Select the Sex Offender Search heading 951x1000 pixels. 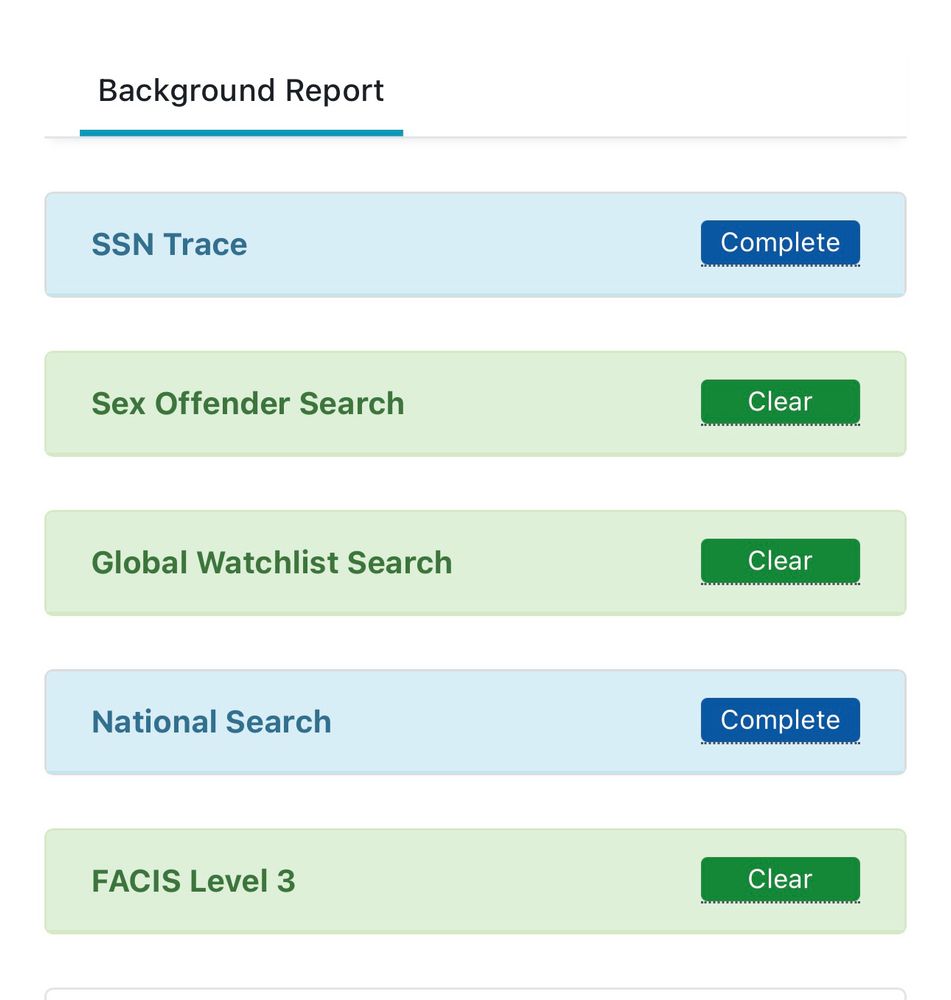tap(247, 403)
